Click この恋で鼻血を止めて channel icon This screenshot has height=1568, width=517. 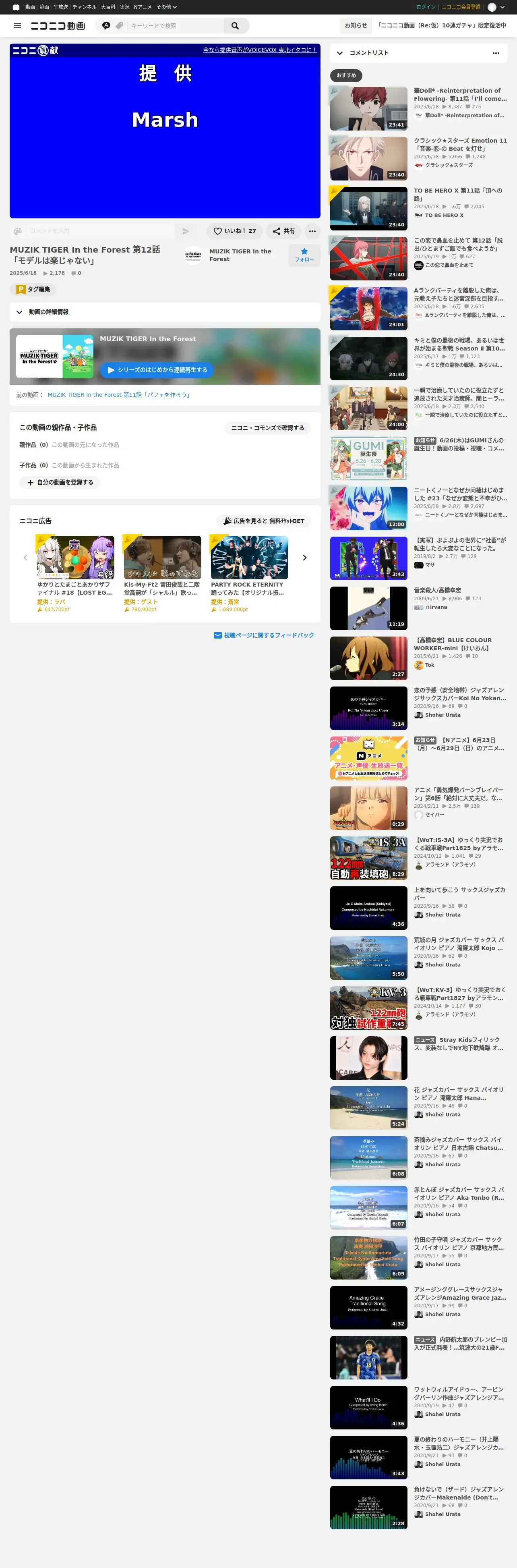[418, 265]
